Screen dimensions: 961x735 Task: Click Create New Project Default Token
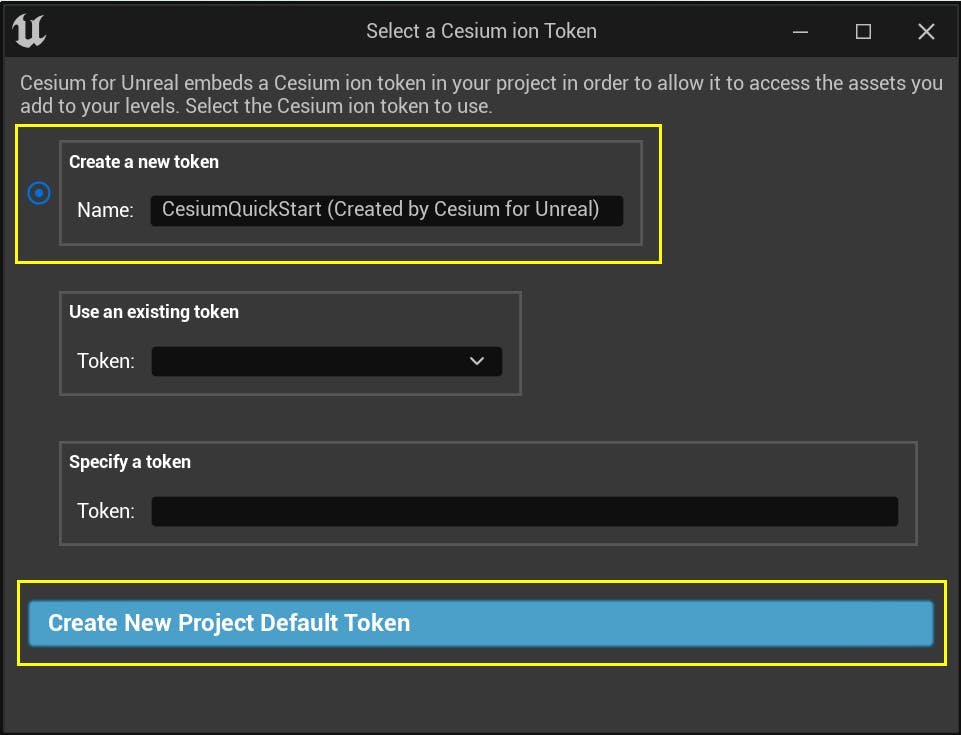tap(480, 622)
